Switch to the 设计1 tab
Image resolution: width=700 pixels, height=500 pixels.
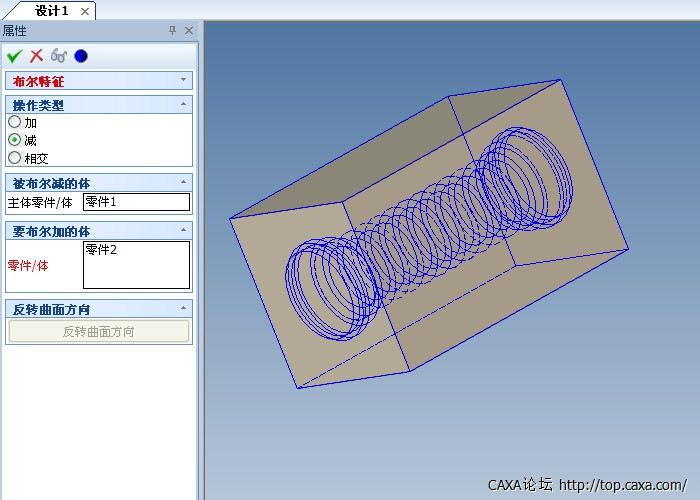[51, 11]
